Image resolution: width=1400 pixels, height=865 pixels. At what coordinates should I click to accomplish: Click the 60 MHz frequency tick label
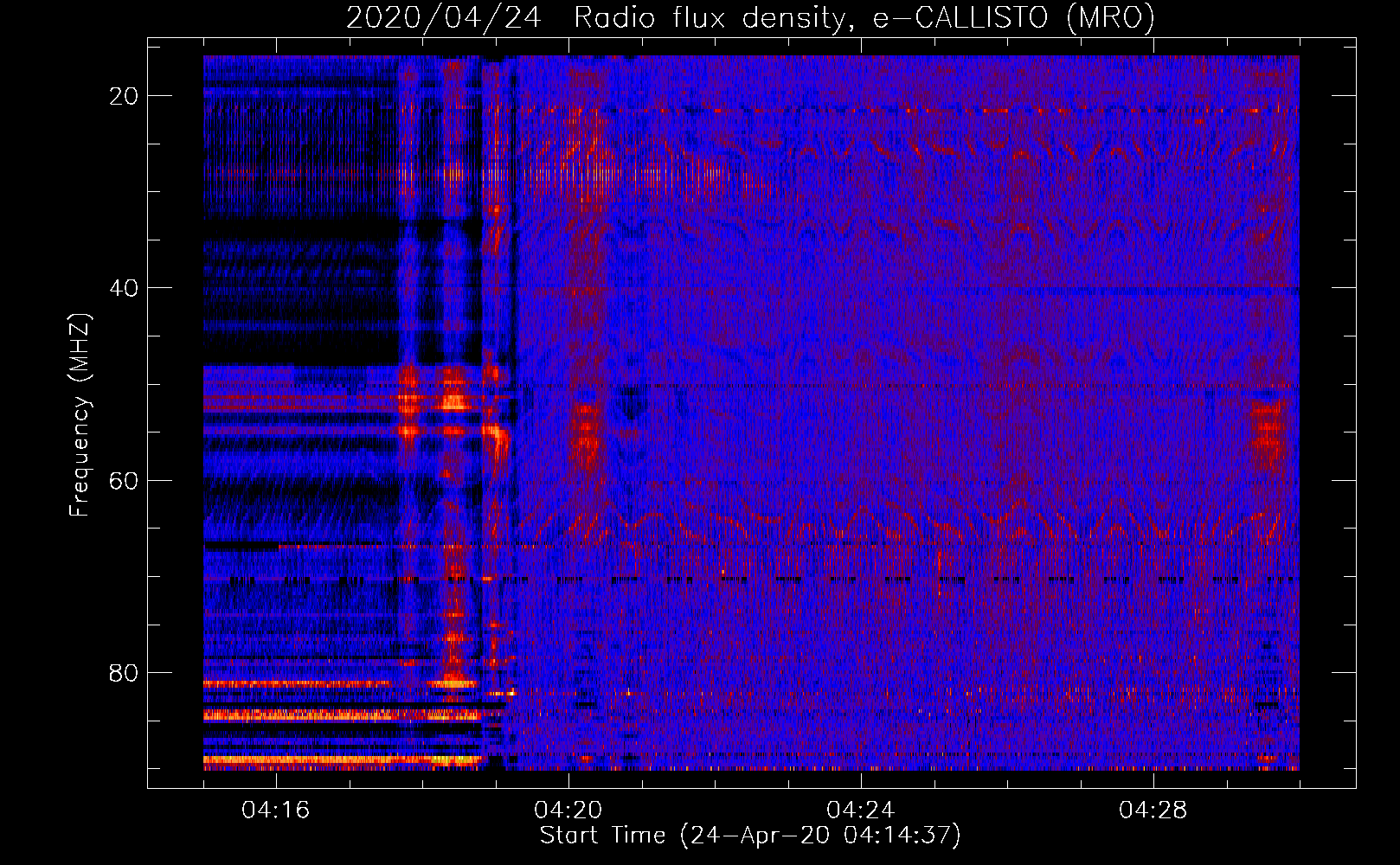click(x=124, y=480)
